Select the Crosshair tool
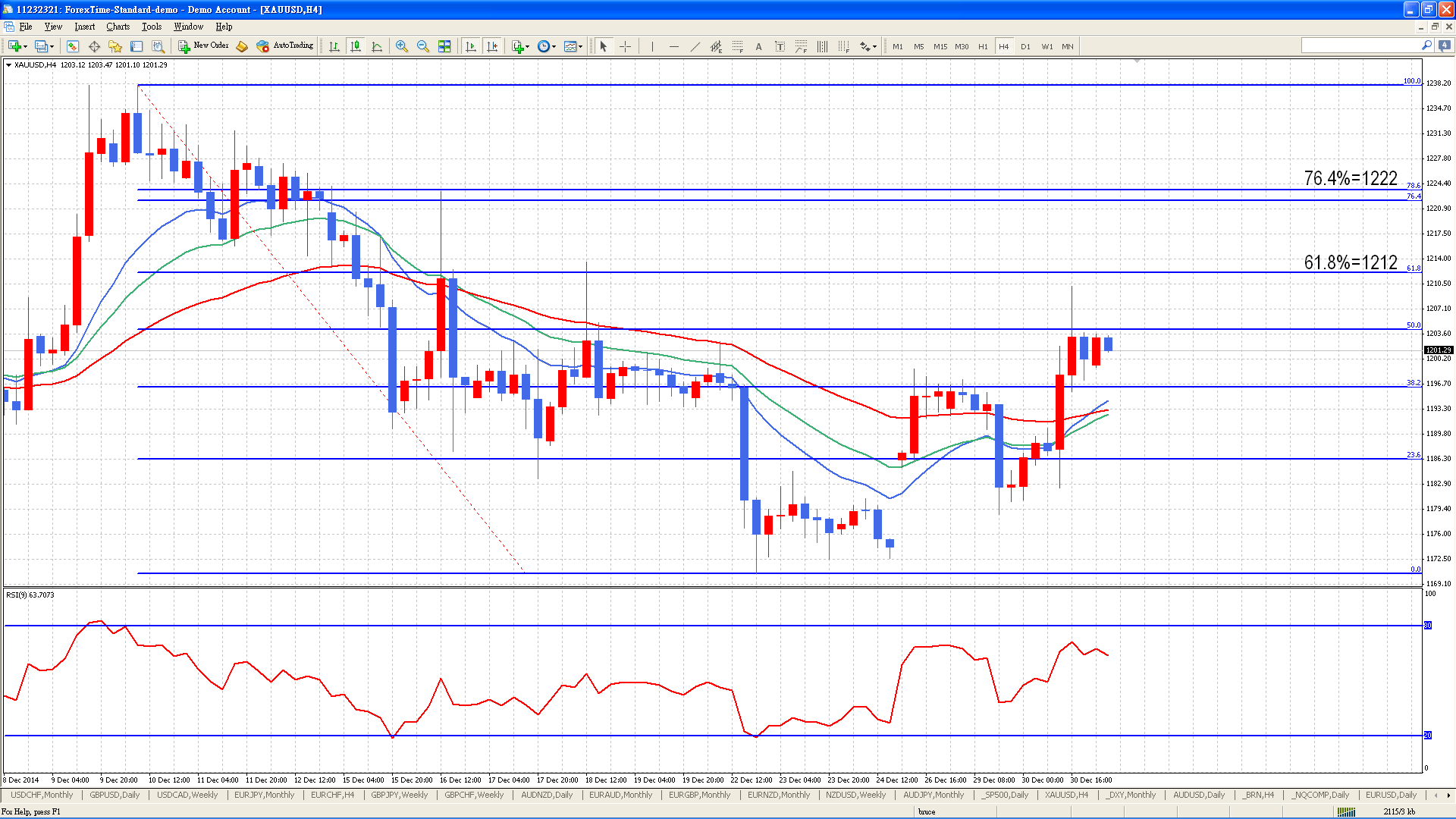Screen dimensions: 1456x819 (x=625, y=46)
